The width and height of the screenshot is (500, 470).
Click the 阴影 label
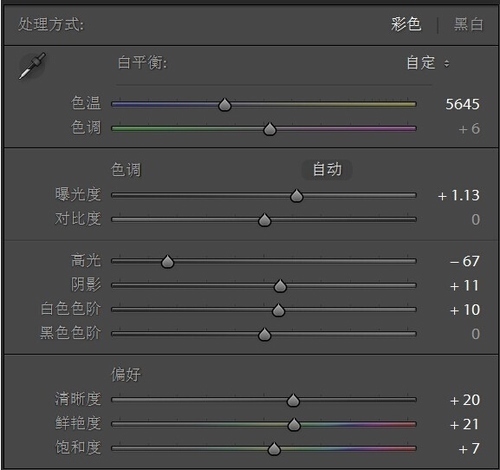[x=86, y=285]
